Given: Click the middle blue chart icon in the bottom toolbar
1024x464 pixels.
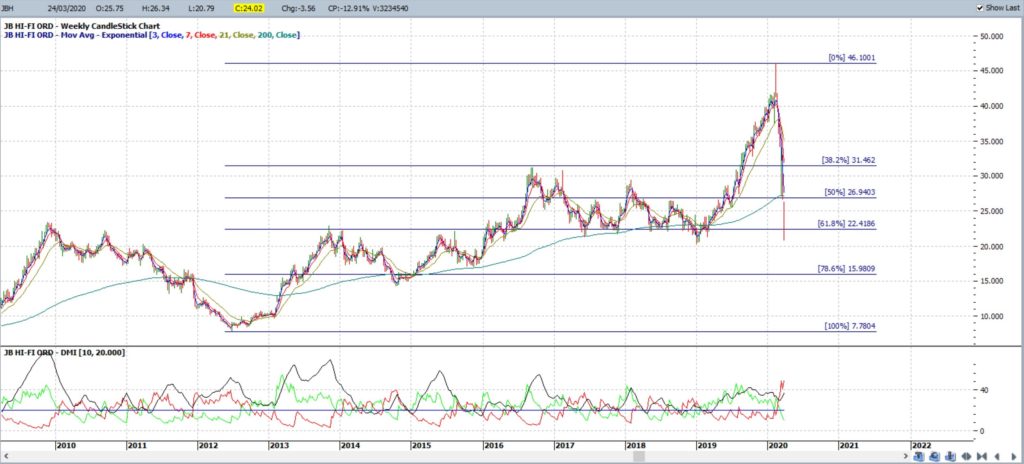Looking at the screenshot, I should point(935,456).
